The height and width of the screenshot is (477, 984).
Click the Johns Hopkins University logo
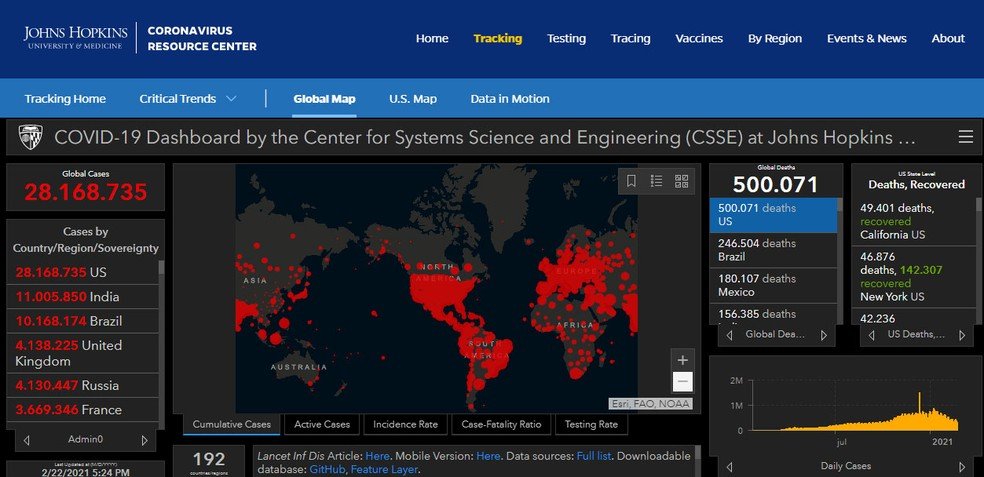75,38
